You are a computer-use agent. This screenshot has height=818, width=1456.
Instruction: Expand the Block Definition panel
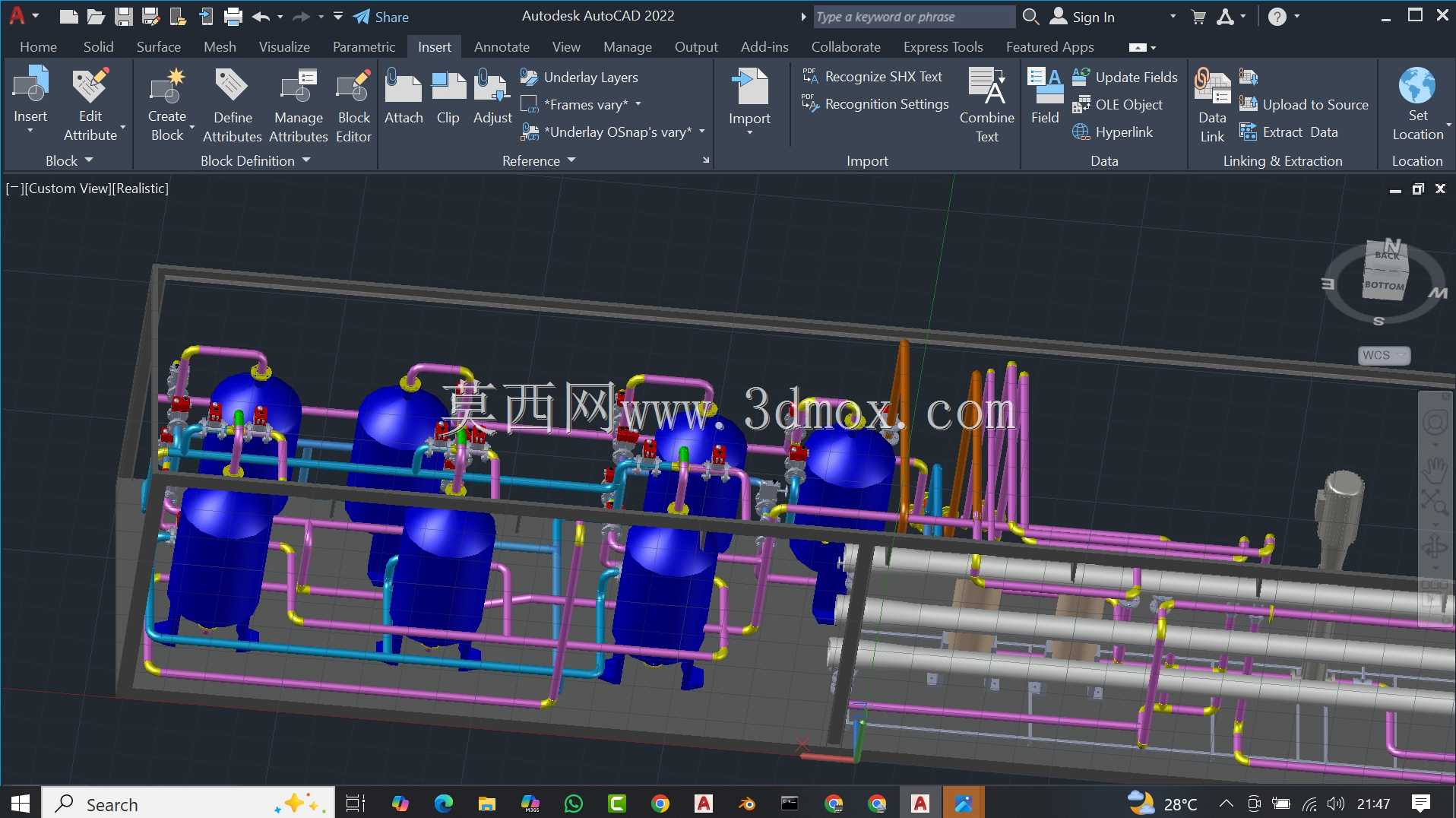255,160
